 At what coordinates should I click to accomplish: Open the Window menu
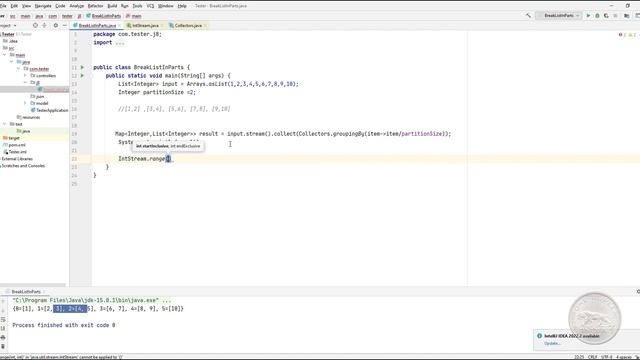click(165, 6)
